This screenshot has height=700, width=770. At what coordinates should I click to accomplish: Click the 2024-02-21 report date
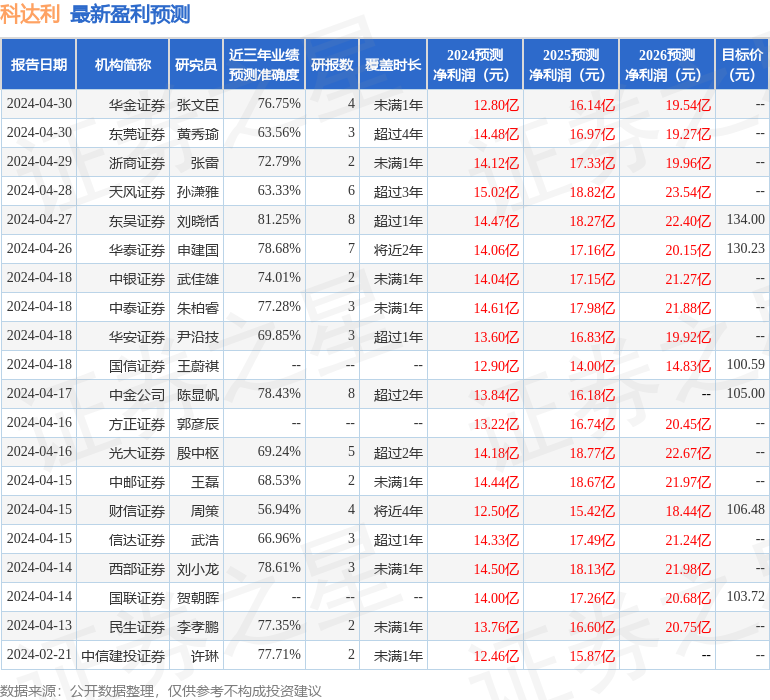pos(39,654)
